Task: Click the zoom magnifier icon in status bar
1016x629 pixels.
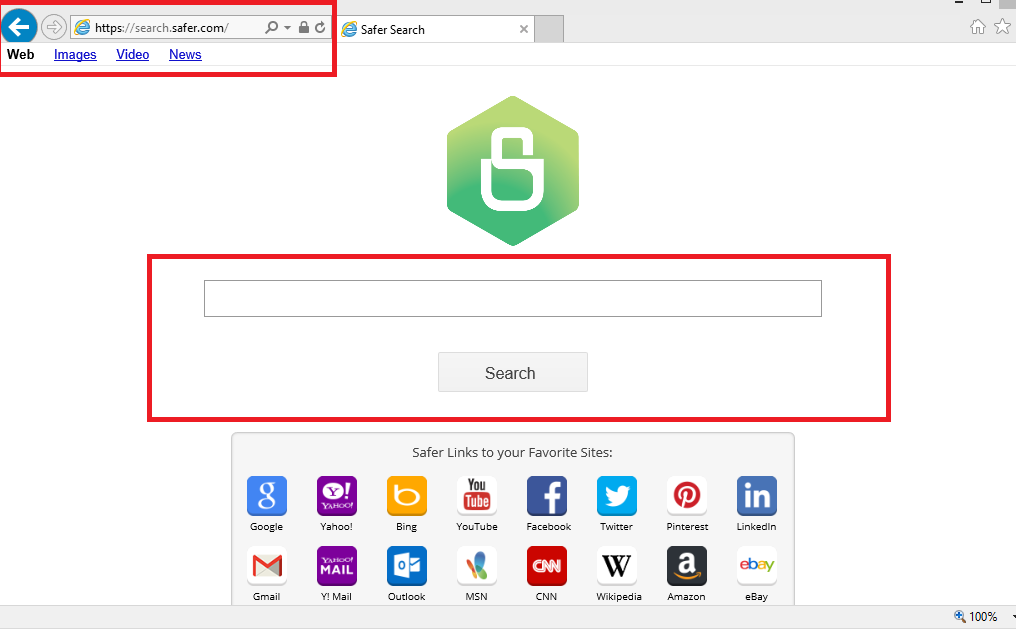Action: [960, 616]
